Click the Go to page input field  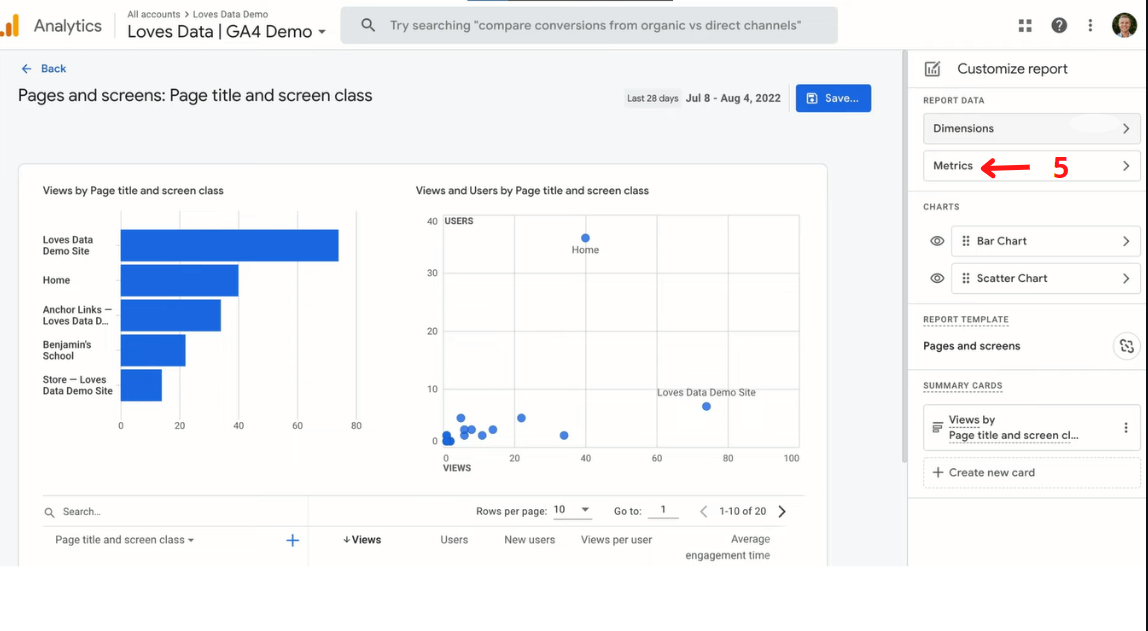(x=663, y=510)
